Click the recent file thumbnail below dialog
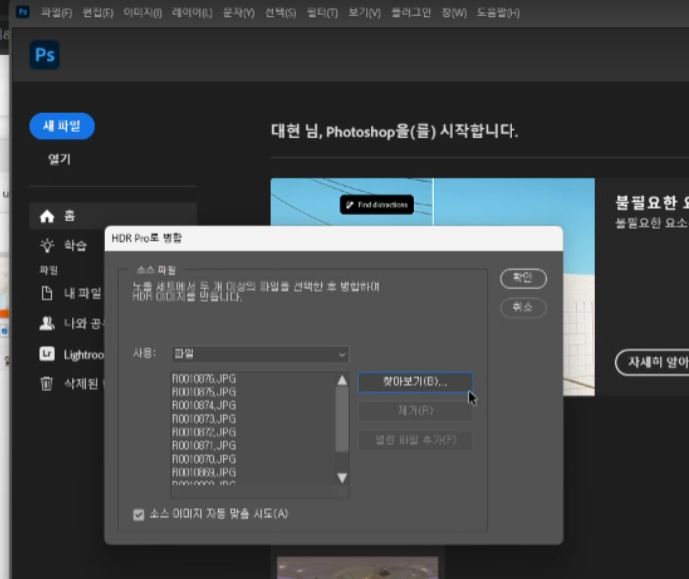This screenshot has height=579, width=689. 357,568
